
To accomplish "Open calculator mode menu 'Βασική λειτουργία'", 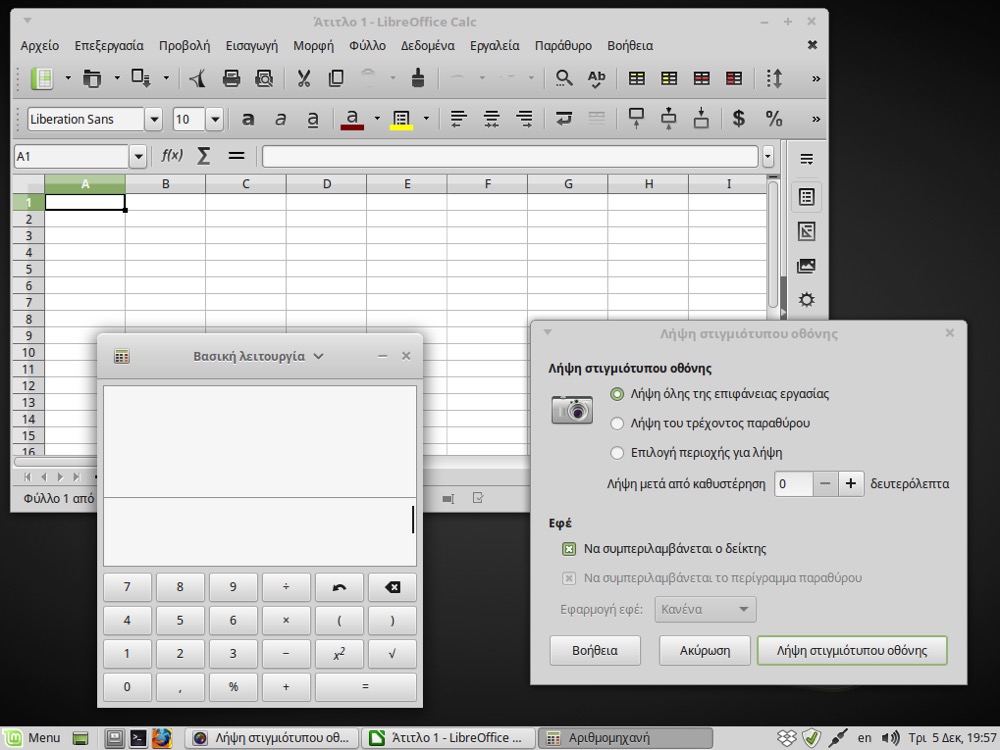I will 258,357.
